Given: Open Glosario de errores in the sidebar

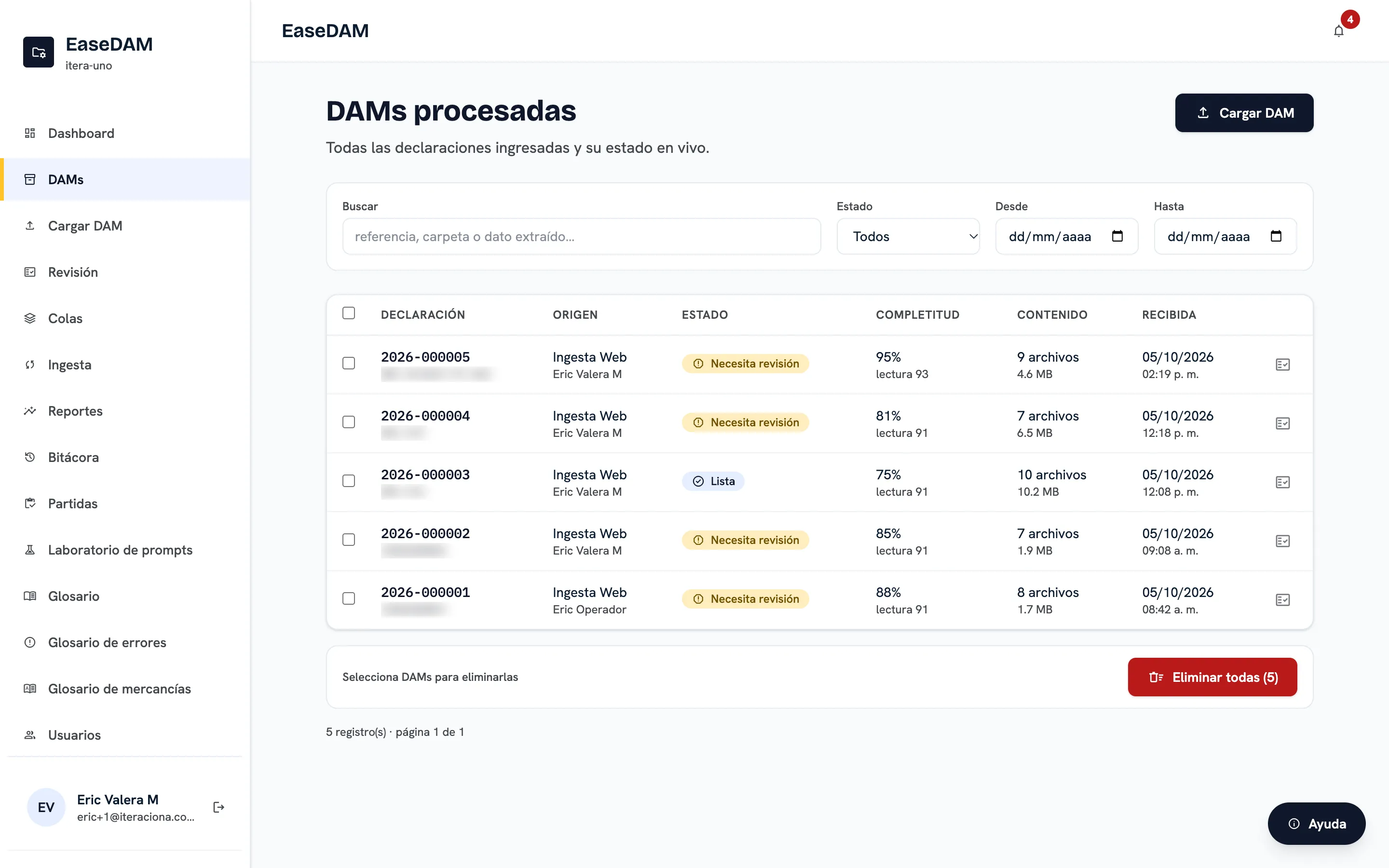Looking at the screenshot, I should pos(125,642).
